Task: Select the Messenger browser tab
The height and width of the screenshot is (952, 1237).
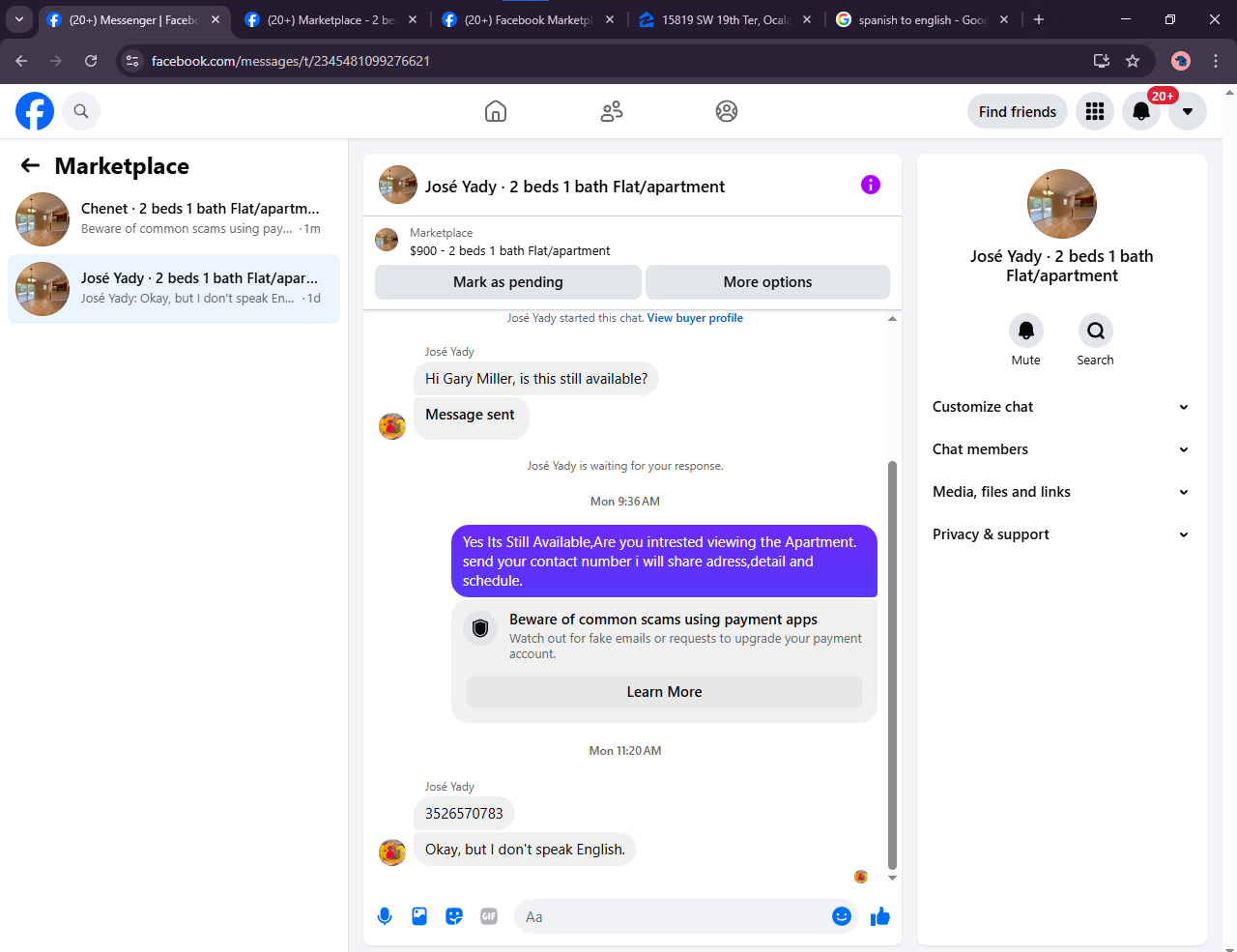Action: coord(133,19)
